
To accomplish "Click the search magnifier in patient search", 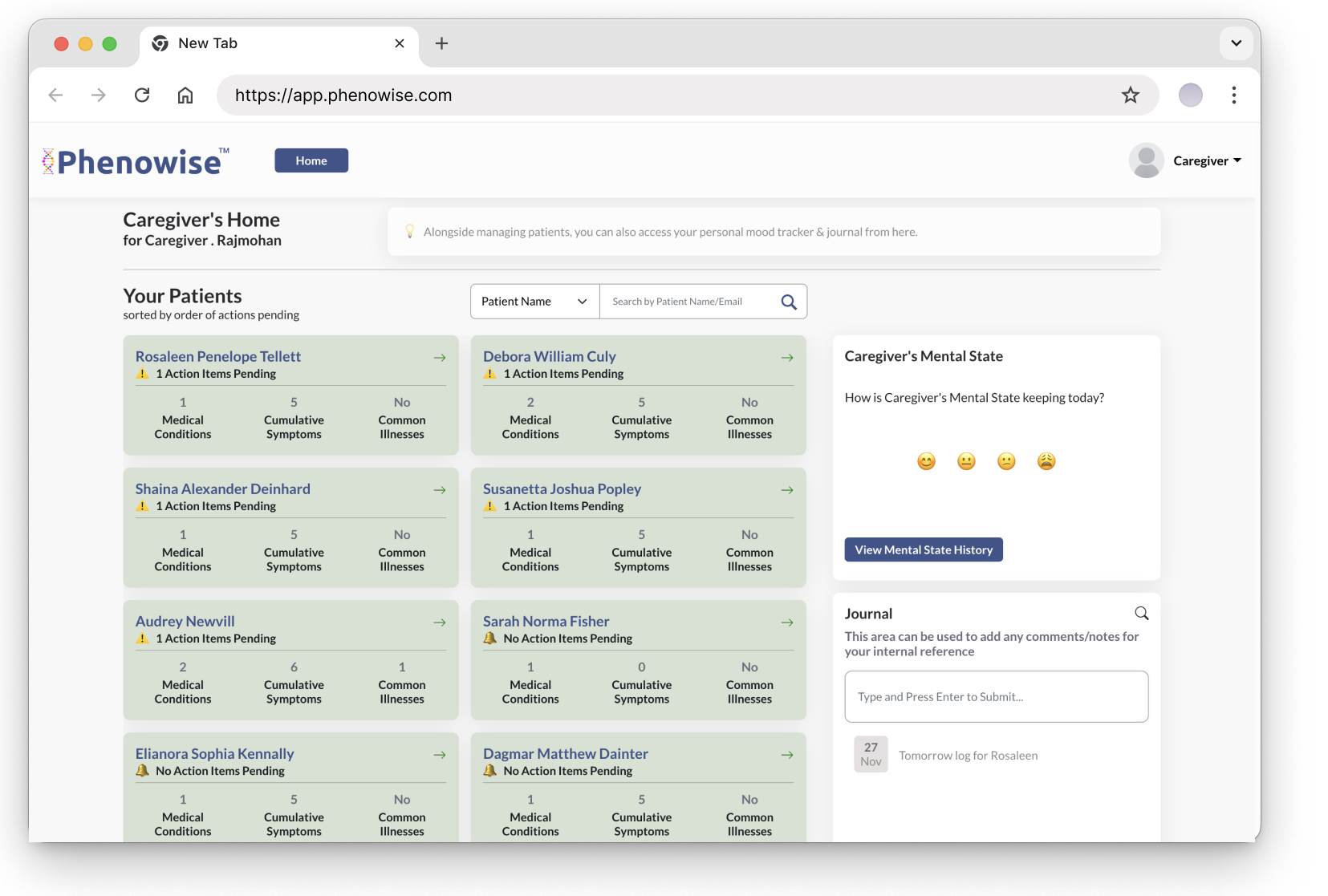I will 788,302.
